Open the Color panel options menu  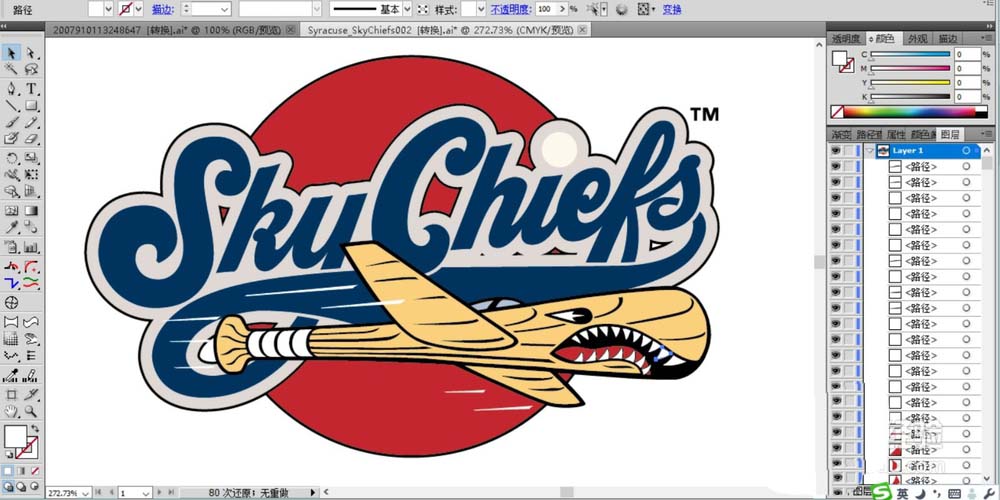point(986,39)
